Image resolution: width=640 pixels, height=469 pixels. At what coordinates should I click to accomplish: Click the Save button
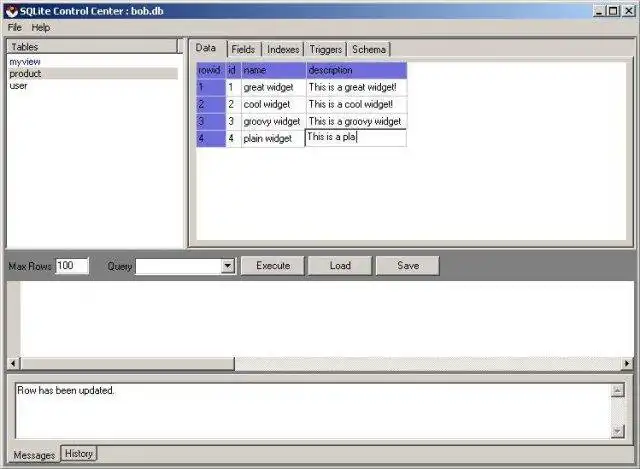click(x=408, y=266)
